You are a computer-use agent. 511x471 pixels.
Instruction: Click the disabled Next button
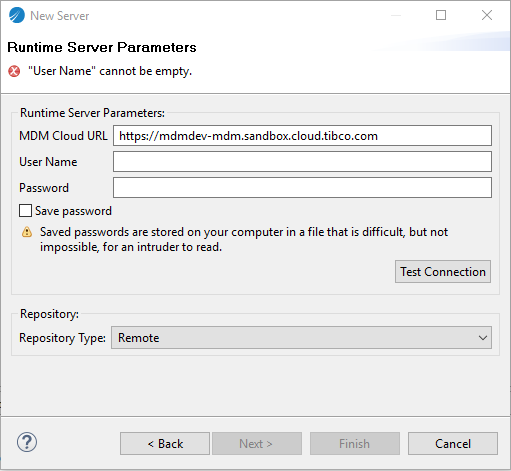tap(257, 444)
